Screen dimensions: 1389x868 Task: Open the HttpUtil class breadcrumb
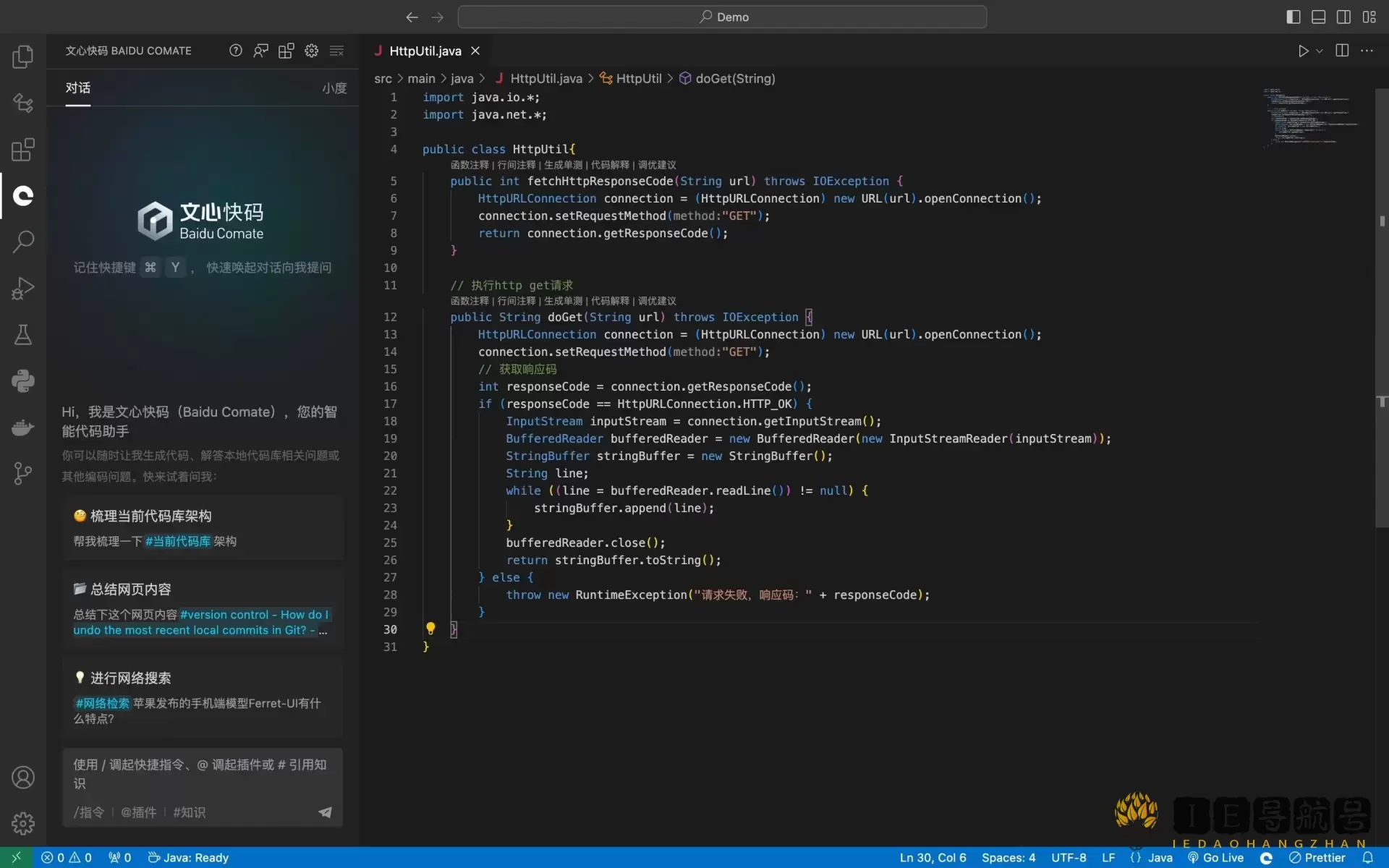(x=631, y=78)
